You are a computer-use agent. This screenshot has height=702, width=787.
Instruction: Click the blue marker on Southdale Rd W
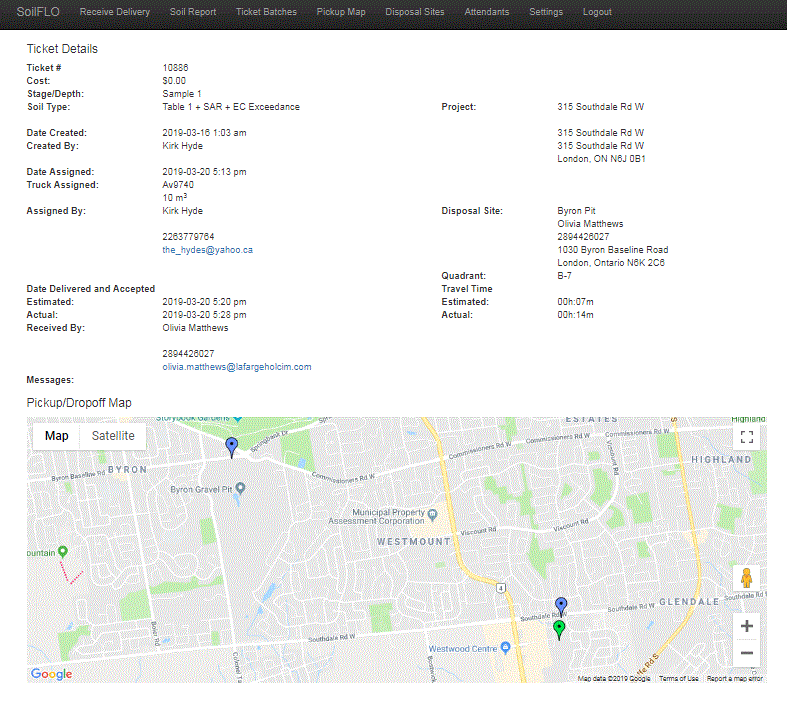point(561,605)
